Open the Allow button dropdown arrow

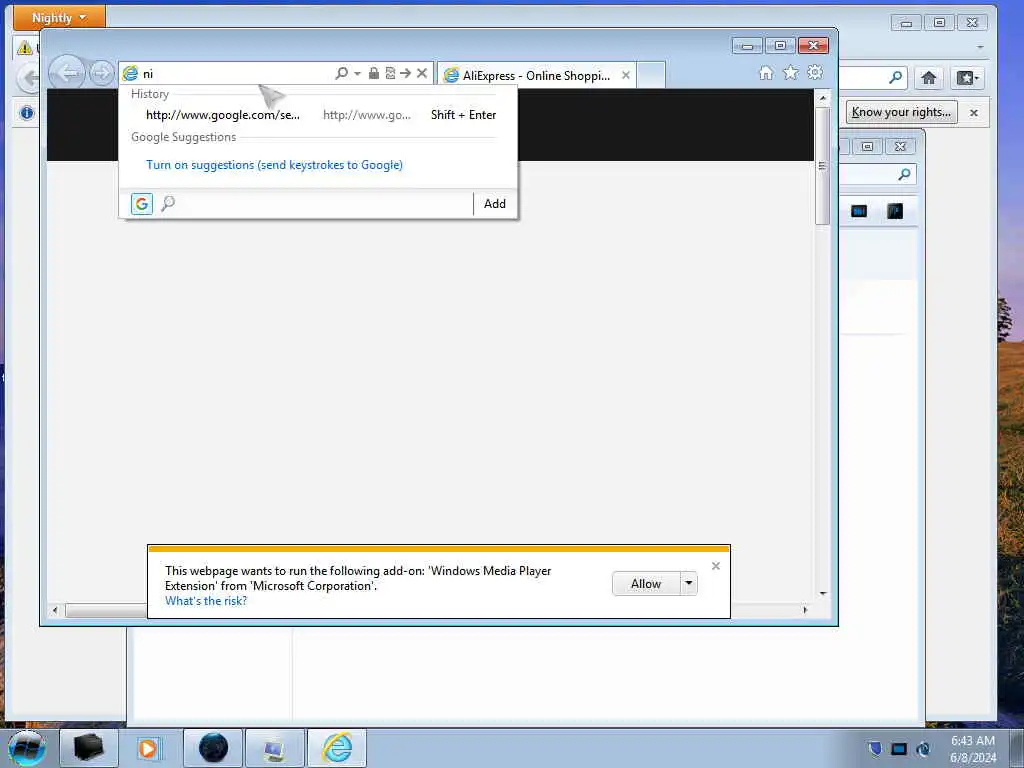[x=688, y=584]
